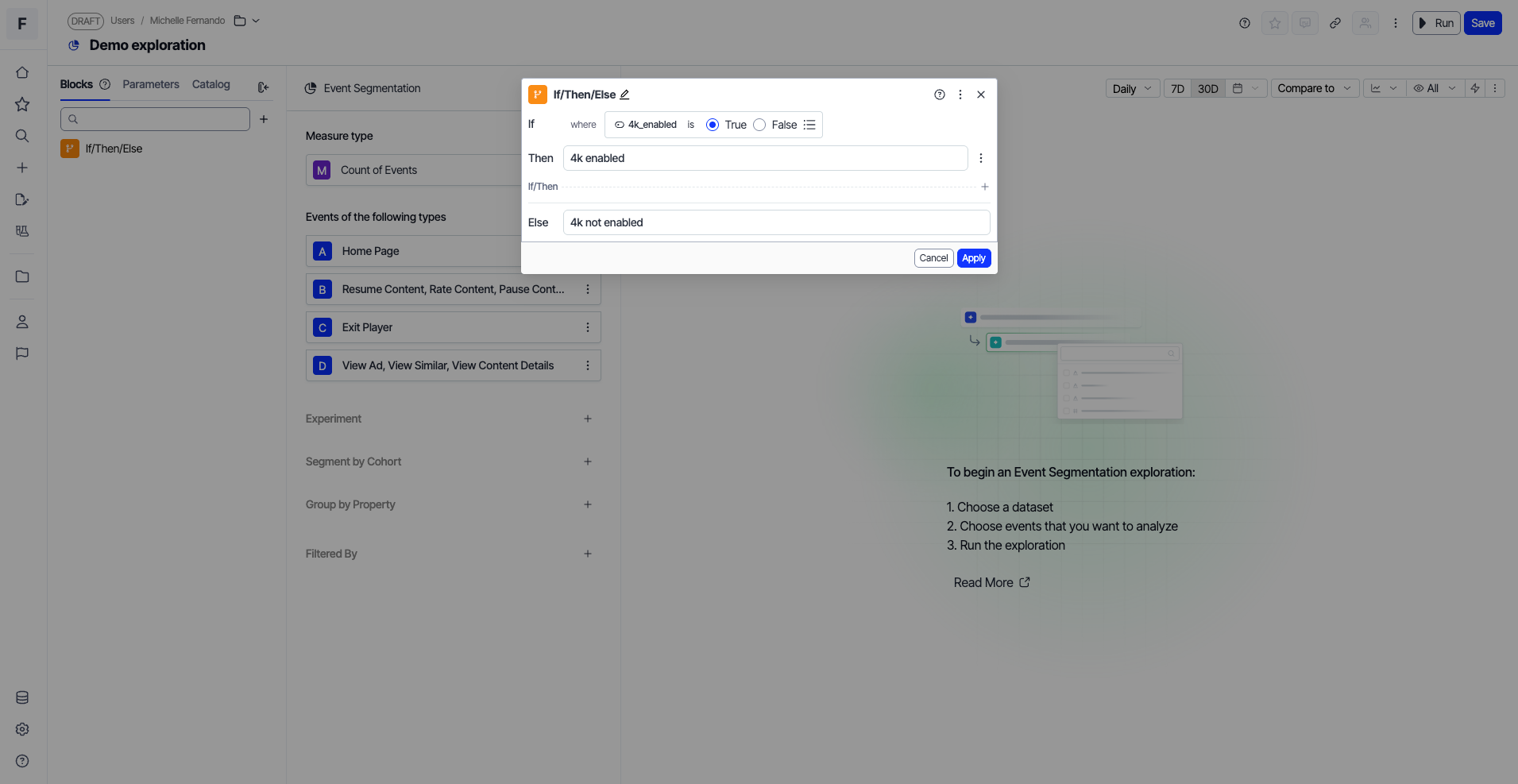Collapse the blocks panel with arrow icon
This screenshot has height=784, width=1518.
263,87
